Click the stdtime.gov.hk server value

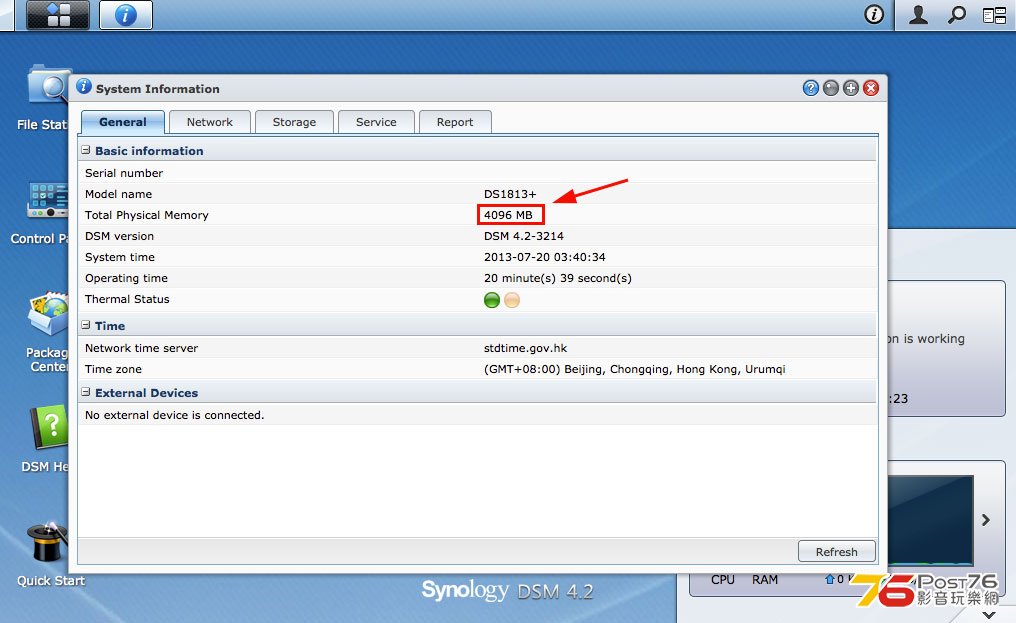pos(525,348)
